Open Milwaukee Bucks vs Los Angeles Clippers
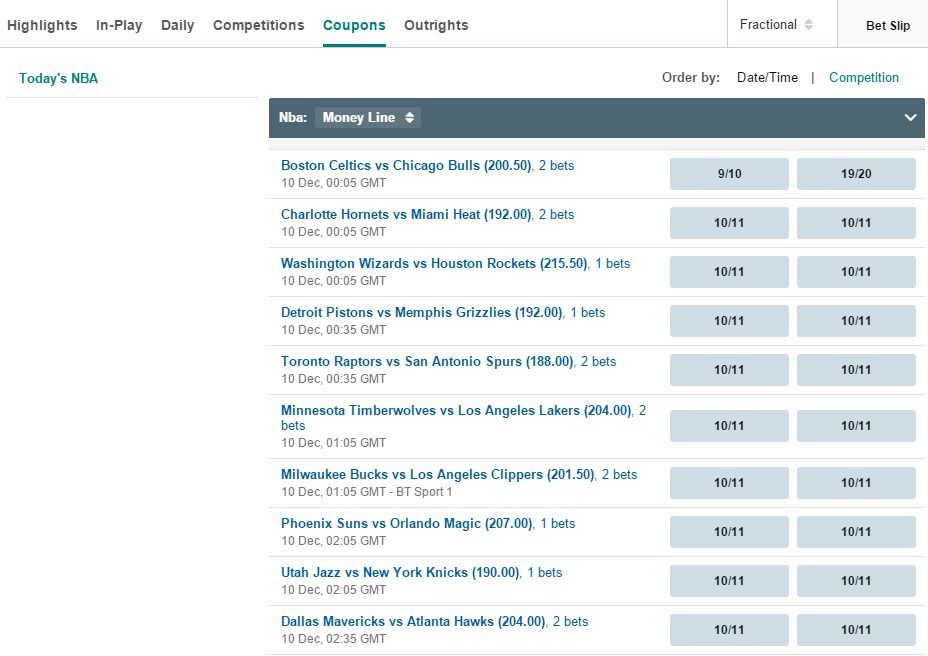 tap(437, 474)
